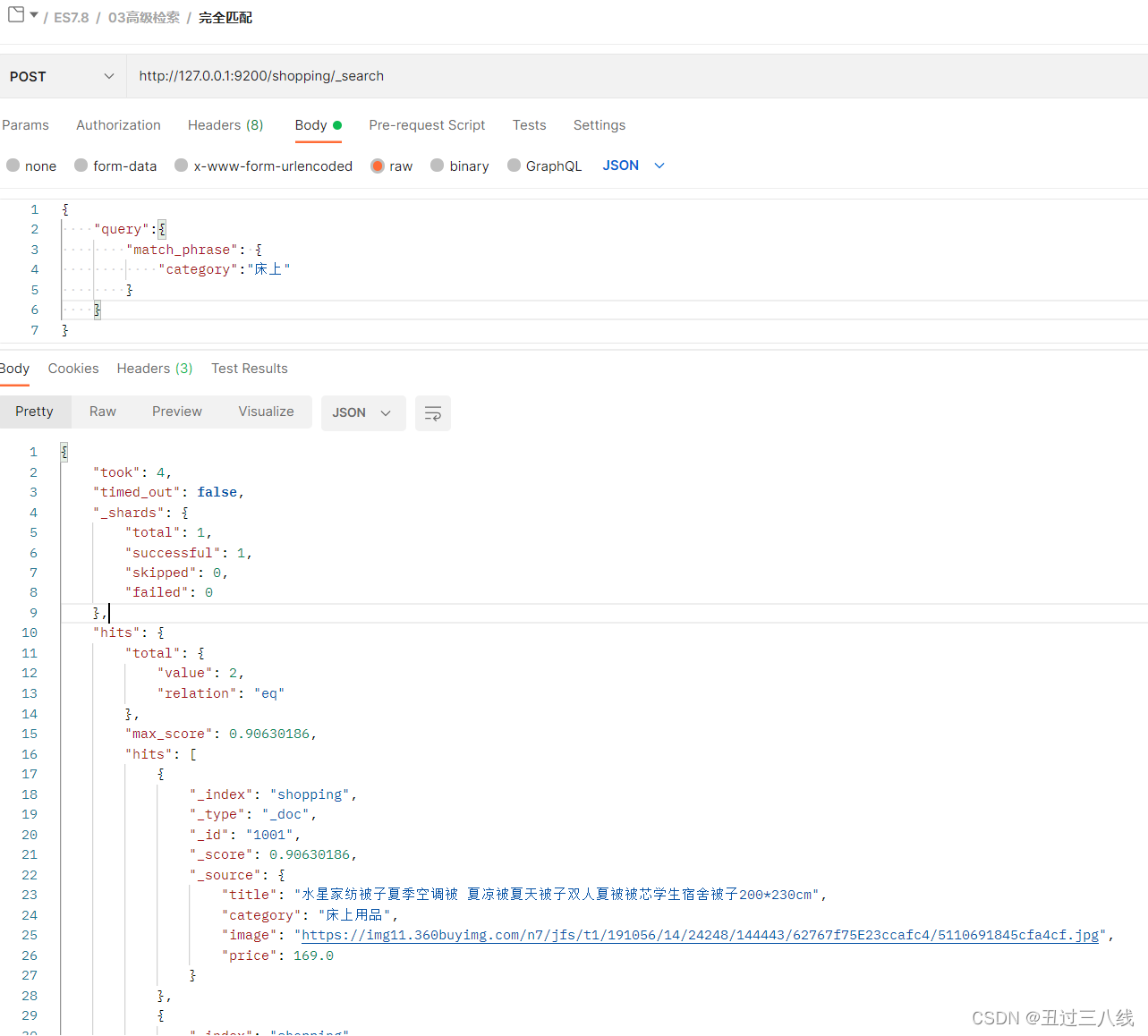Select the raw body radio option

tap(378, 166)
